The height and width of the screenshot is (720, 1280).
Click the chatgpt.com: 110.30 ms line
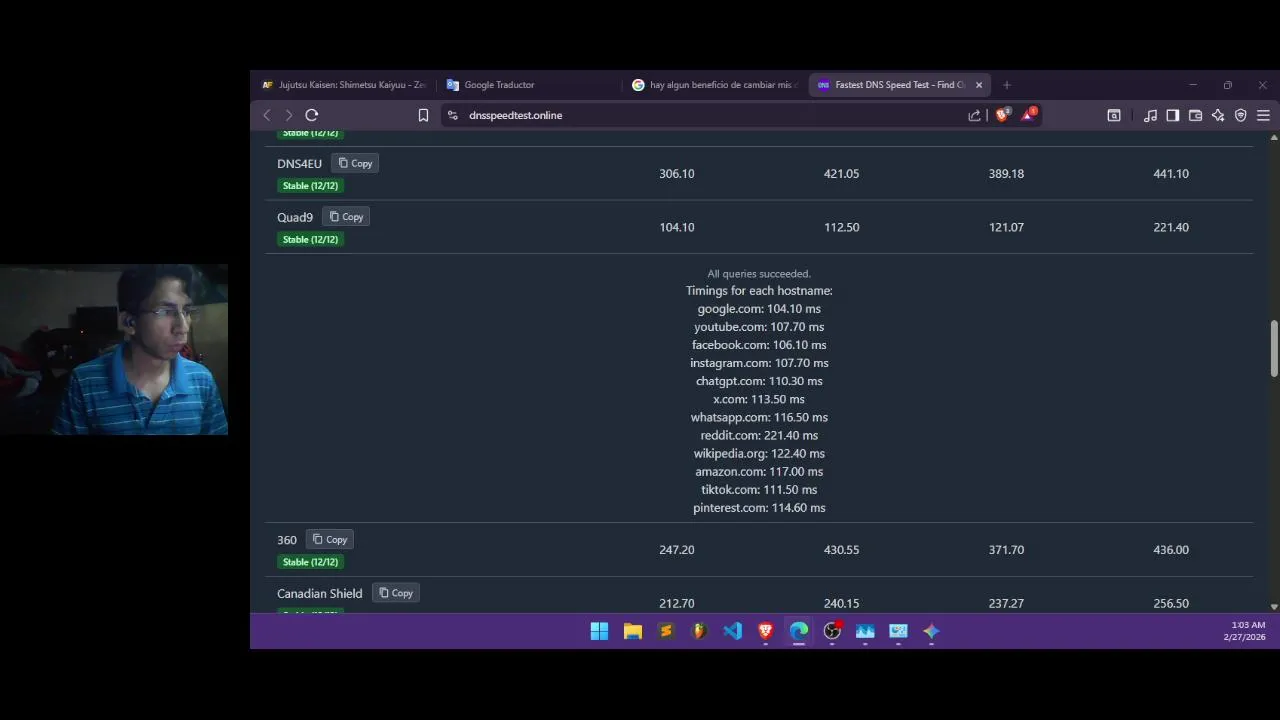[x=759, y=381]
